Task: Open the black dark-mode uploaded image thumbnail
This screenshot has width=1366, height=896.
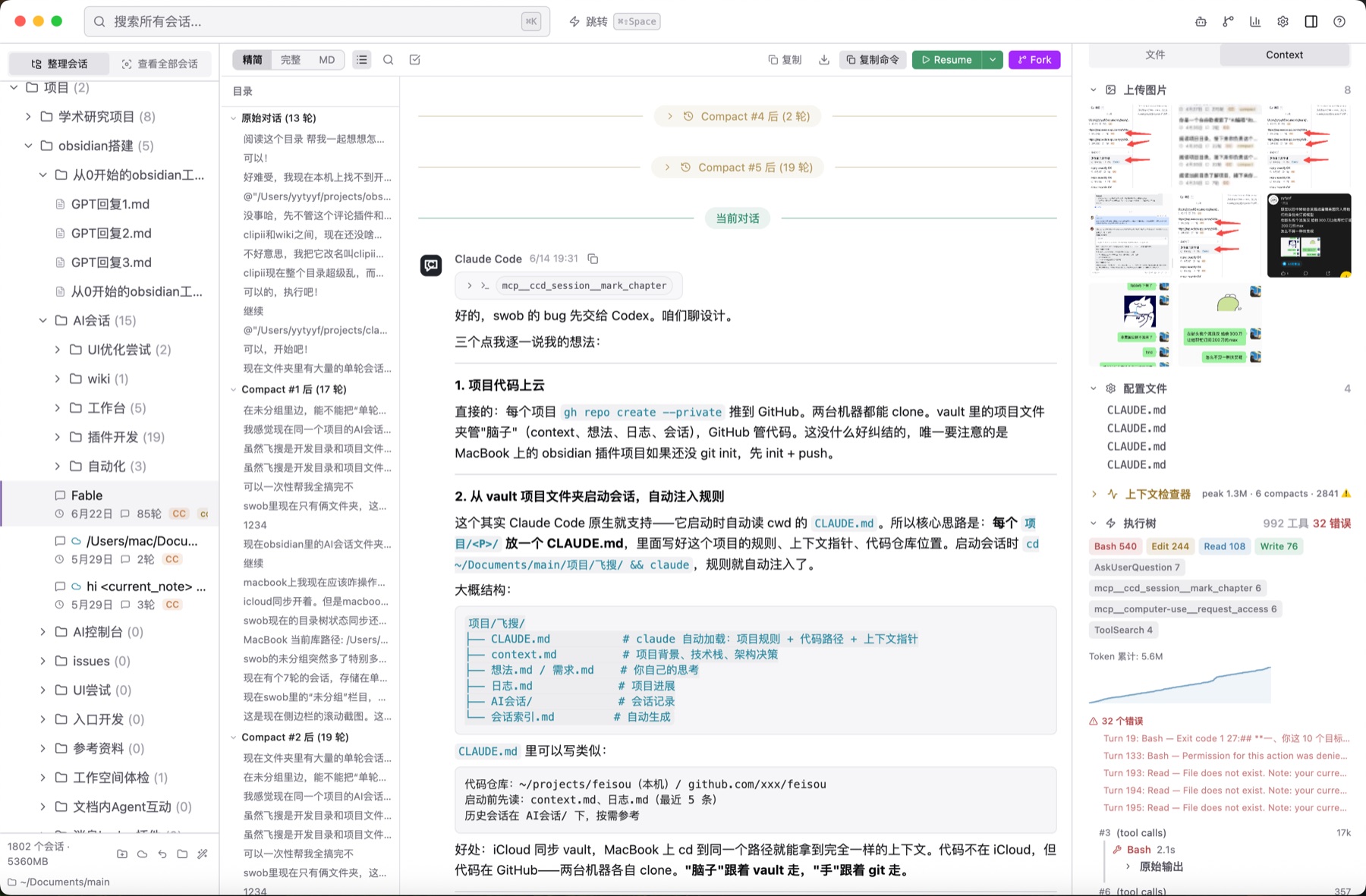Action: [x=1308, y=235]
